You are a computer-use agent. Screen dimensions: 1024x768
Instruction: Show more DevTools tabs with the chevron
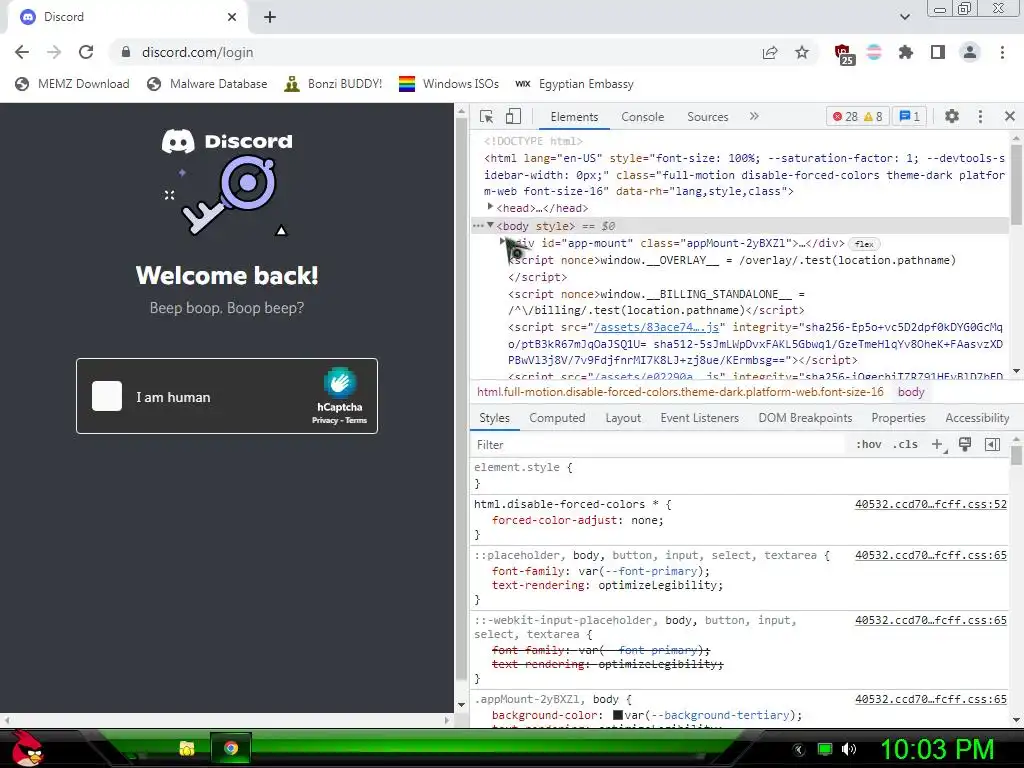754,116
